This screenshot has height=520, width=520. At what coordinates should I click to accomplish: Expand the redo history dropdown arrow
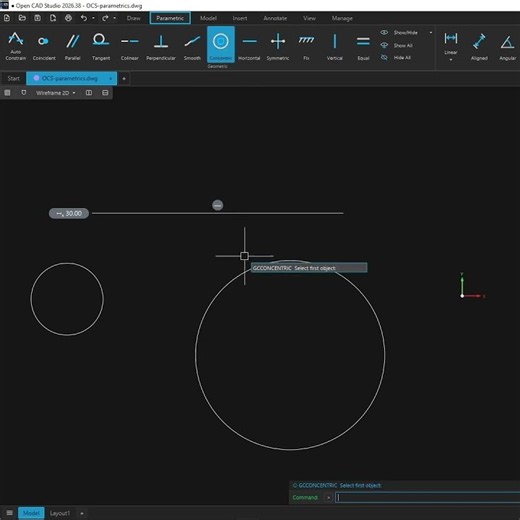pos(115,18)
